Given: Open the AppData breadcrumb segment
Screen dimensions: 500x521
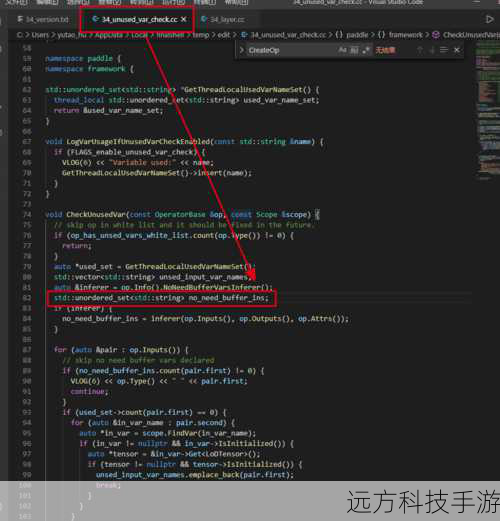Looking at the screenshot, I should coord(109,35).
